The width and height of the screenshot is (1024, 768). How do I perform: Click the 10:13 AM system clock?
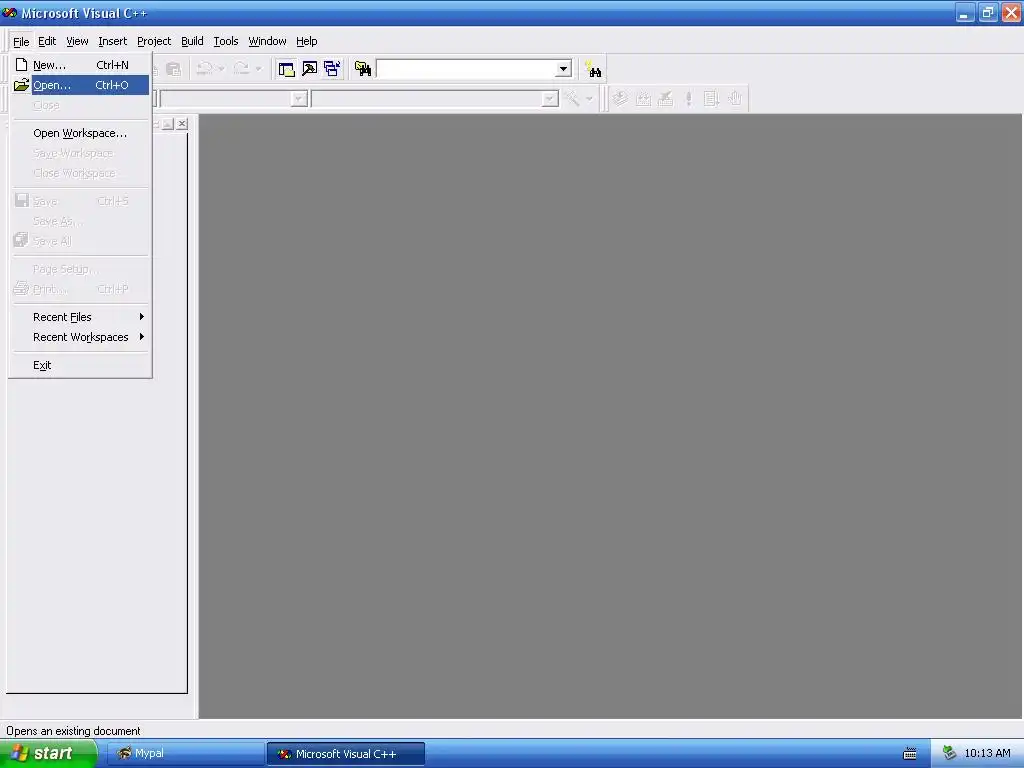pos(987,753)
